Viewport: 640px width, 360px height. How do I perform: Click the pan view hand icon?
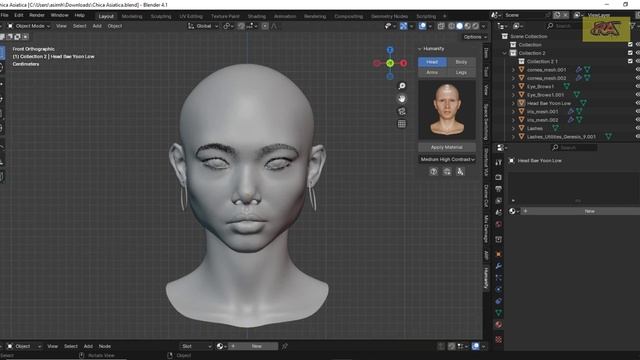402,98
